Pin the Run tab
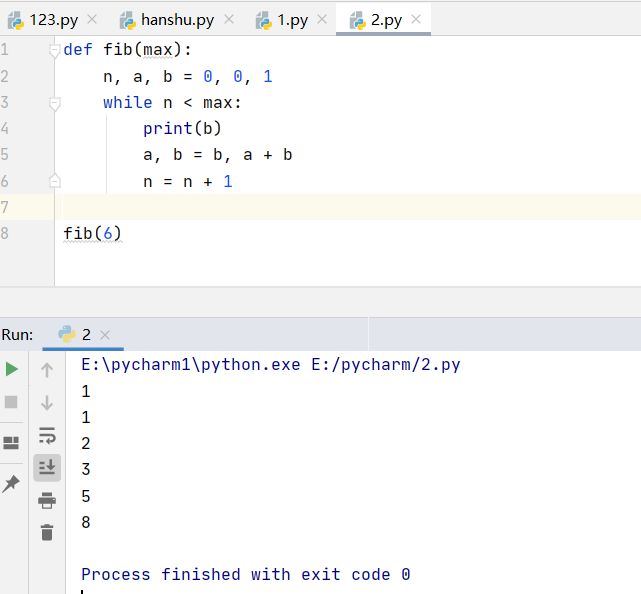This screenshot has height=594, width=641. pos(11,484)
